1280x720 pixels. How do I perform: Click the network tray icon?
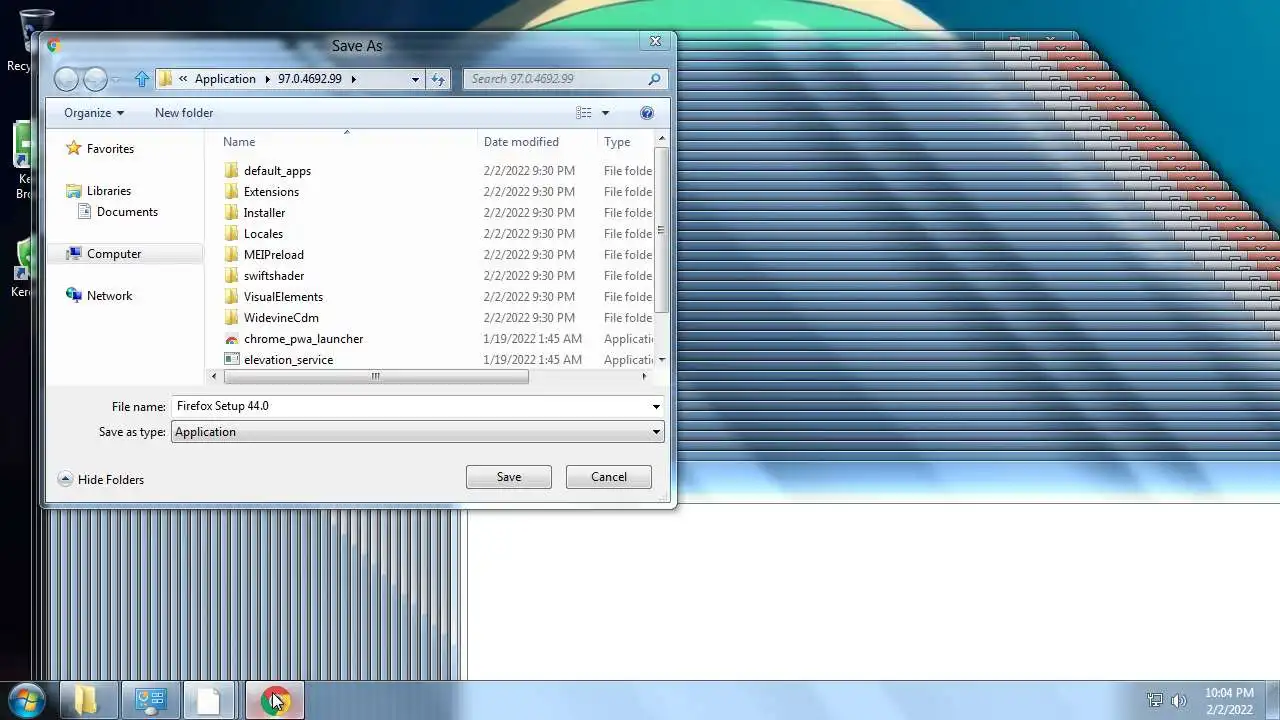(x=1155, y=701)
